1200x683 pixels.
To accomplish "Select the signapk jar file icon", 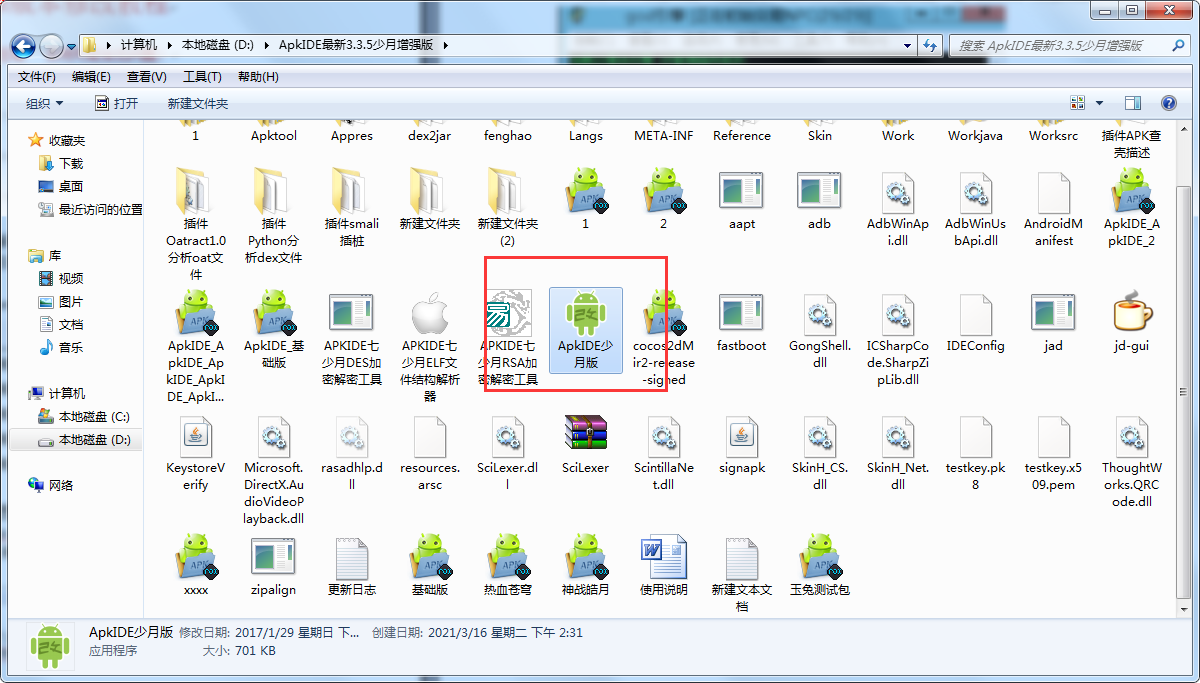I will click(x=742, y=436).
